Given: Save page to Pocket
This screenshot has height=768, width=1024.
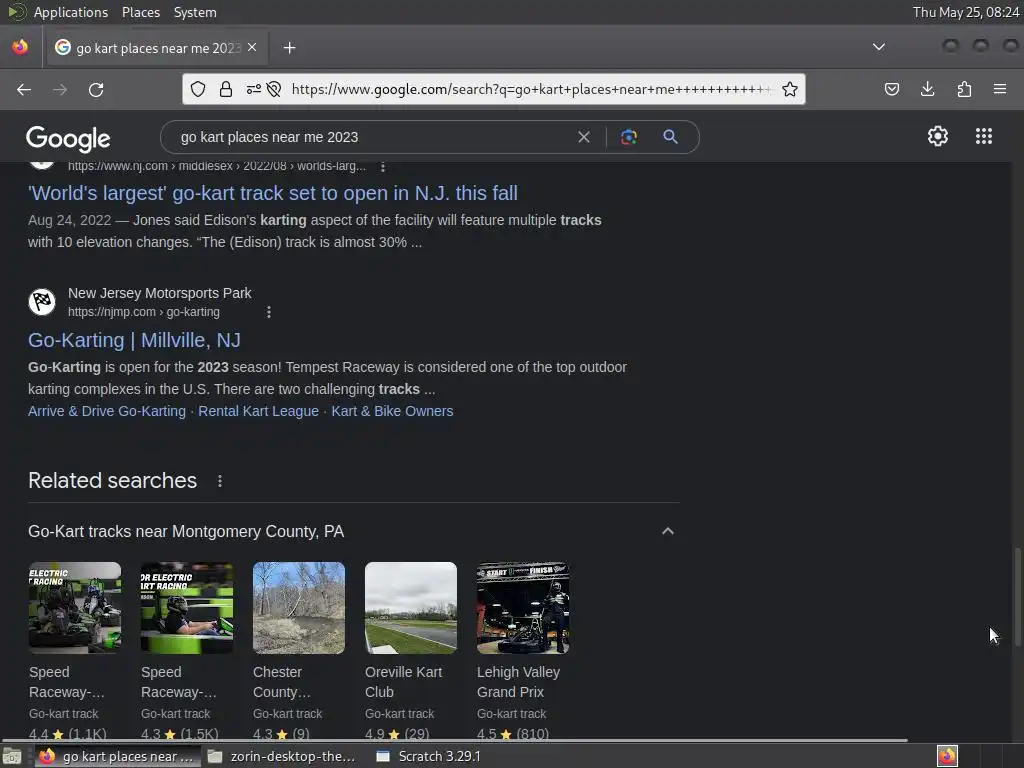Looking at the screenshot, I should tap(891, 89).
